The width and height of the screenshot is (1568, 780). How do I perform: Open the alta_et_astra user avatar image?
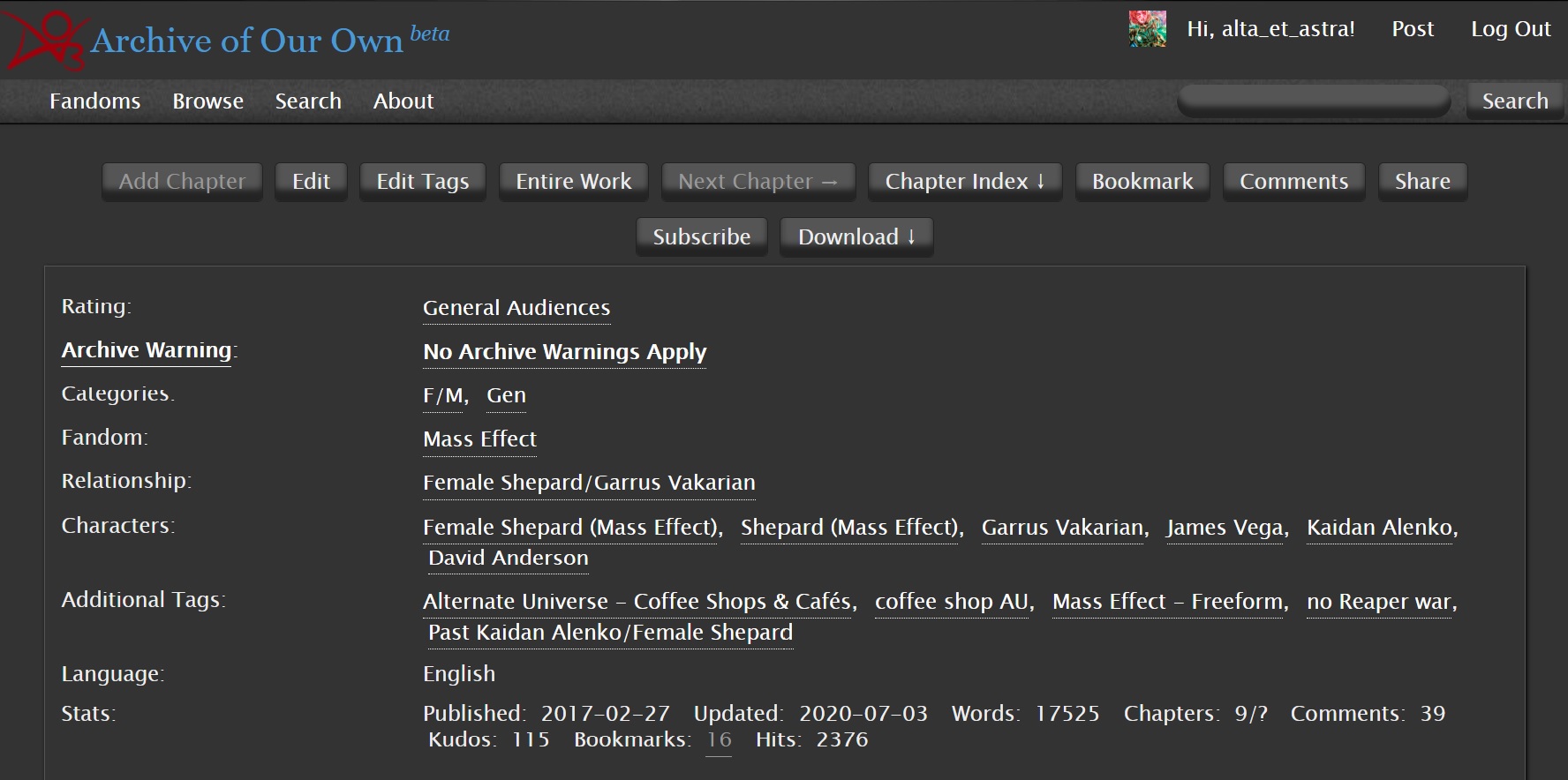pyautogui.click(x=1147, y=29)
